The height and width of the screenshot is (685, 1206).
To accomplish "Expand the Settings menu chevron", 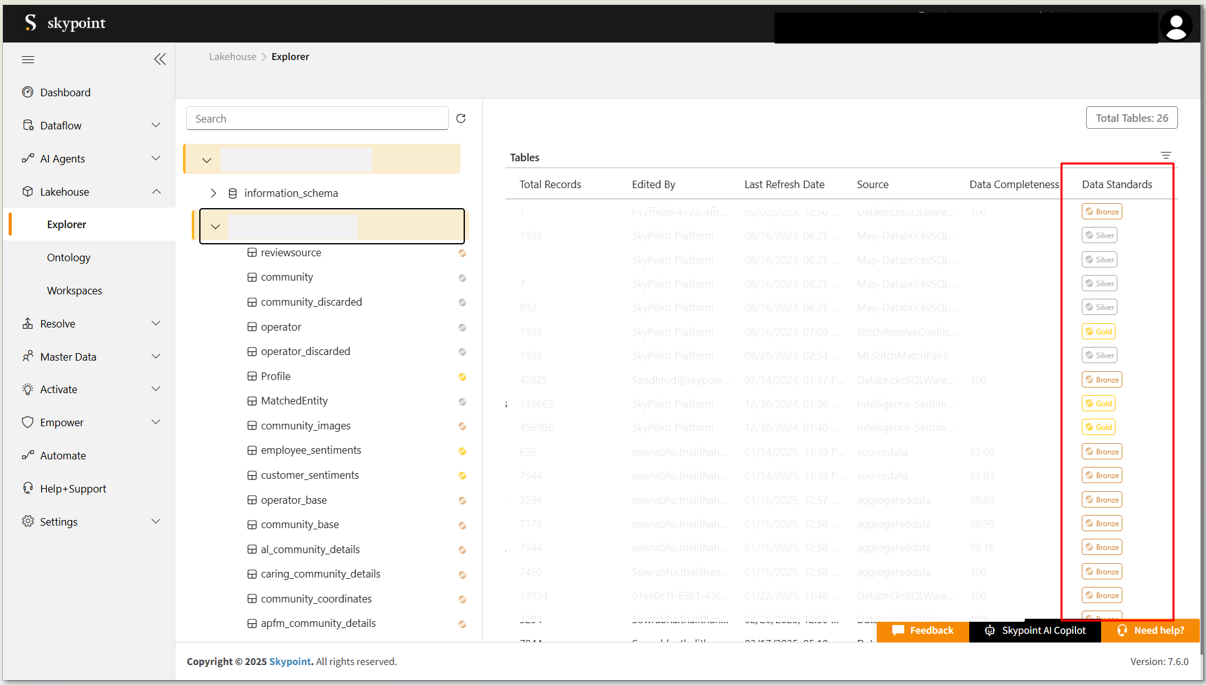I will tap(155, 522).
